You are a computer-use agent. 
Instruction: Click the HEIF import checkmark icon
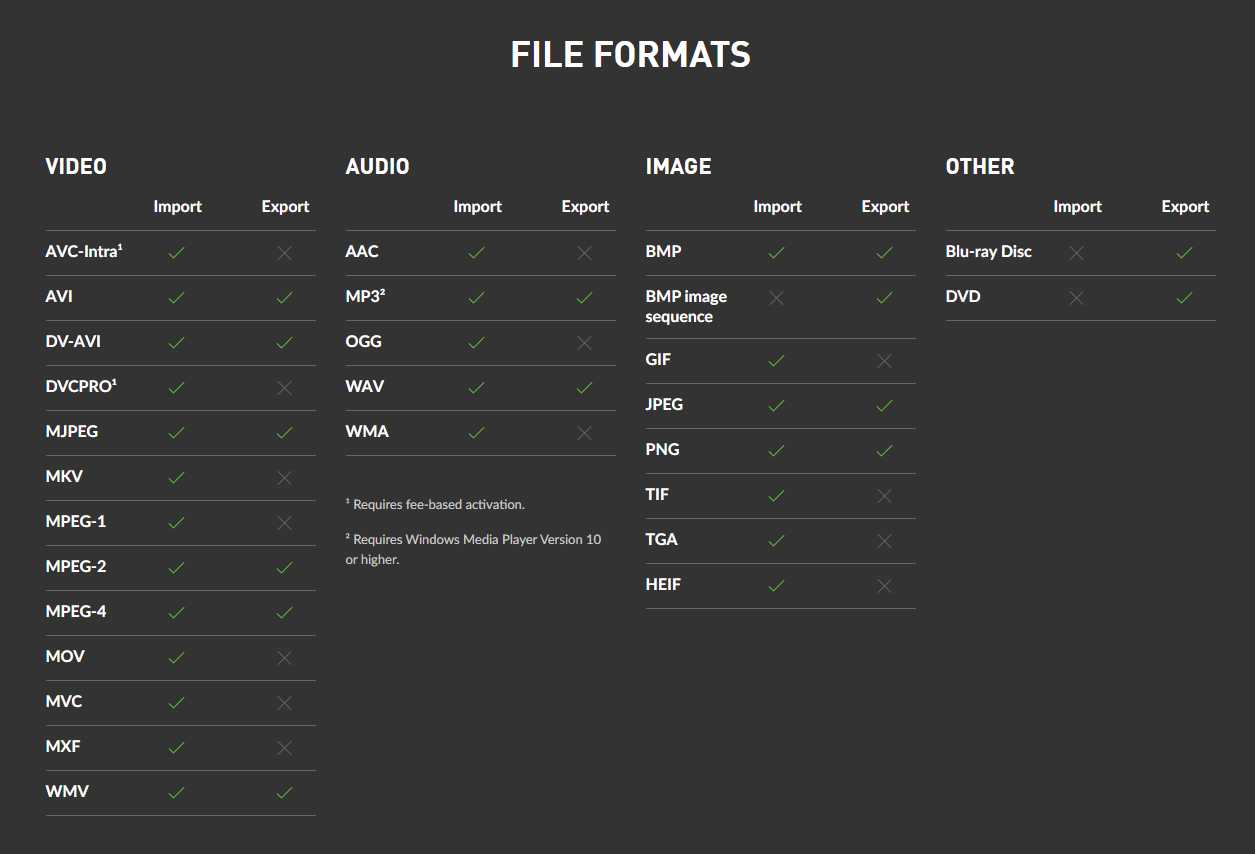click(x=777, y=586)
